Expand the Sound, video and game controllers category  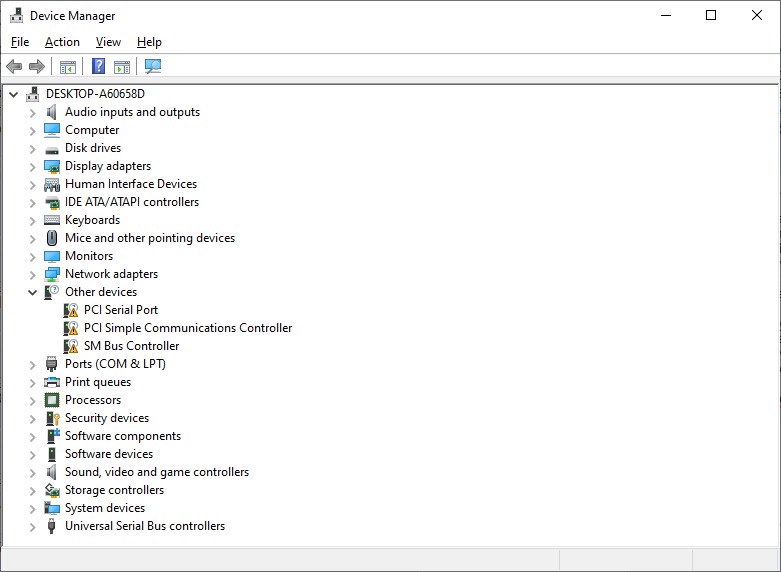[33, 472]
